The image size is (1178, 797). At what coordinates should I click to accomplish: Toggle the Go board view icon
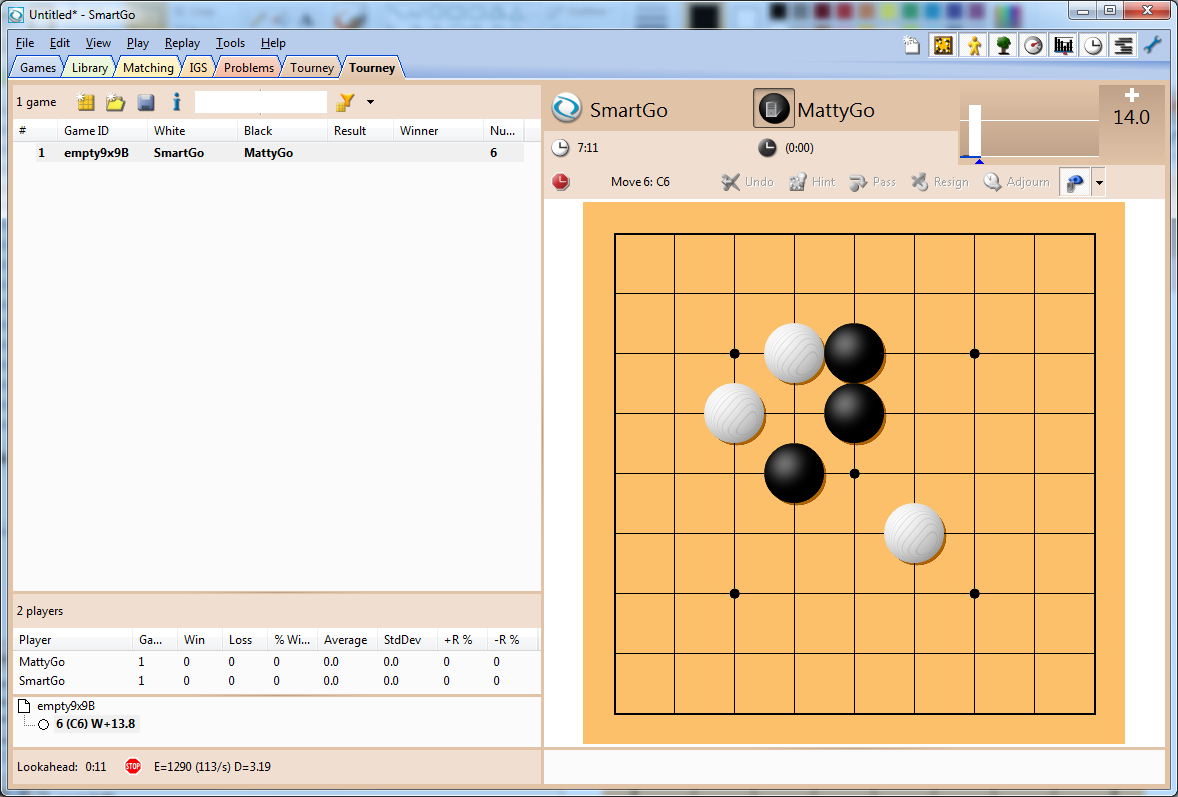point(943,46)
